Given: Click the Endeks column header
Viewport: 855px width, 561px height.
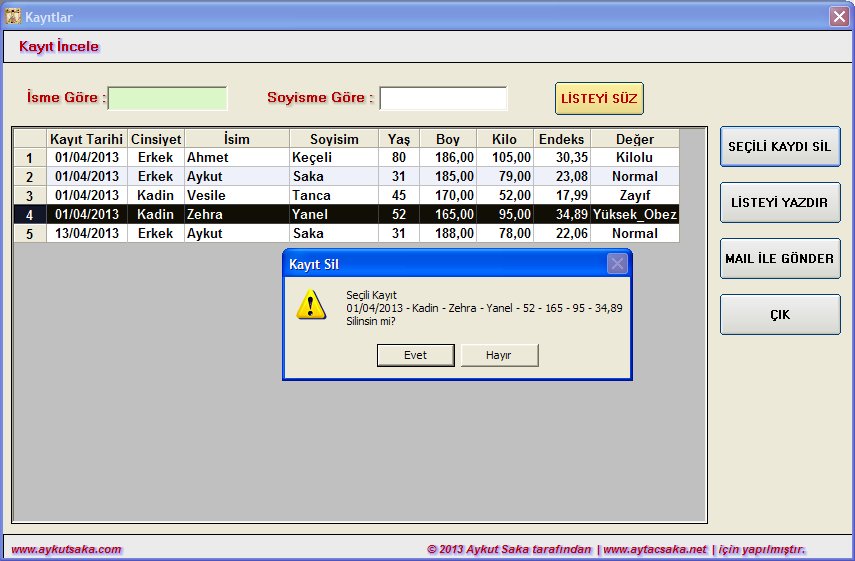Looking at the screenshot, I should click(x=561, y=138).
